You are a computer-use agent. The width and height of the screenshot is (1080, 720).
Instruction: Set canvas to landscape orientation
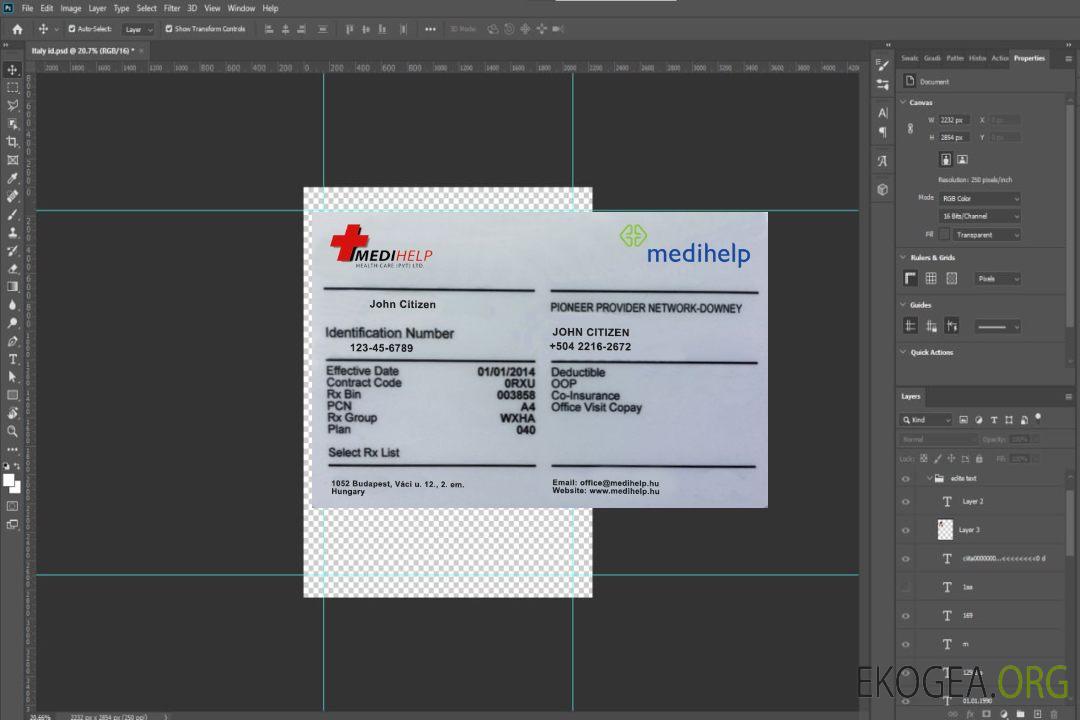pos(962,159)
